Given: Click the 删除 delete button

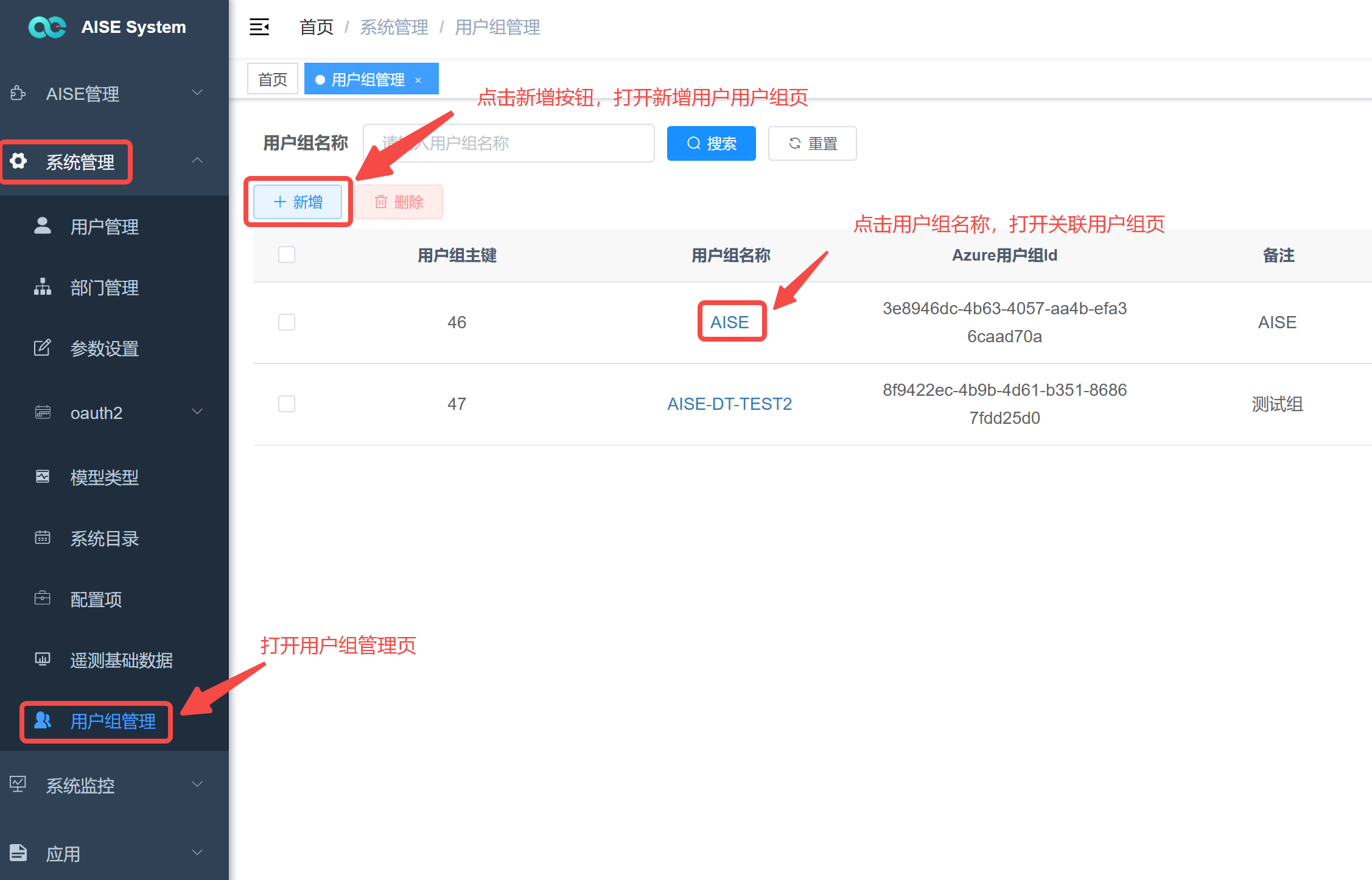Looking at the screenshot, I should pos(399,202).
